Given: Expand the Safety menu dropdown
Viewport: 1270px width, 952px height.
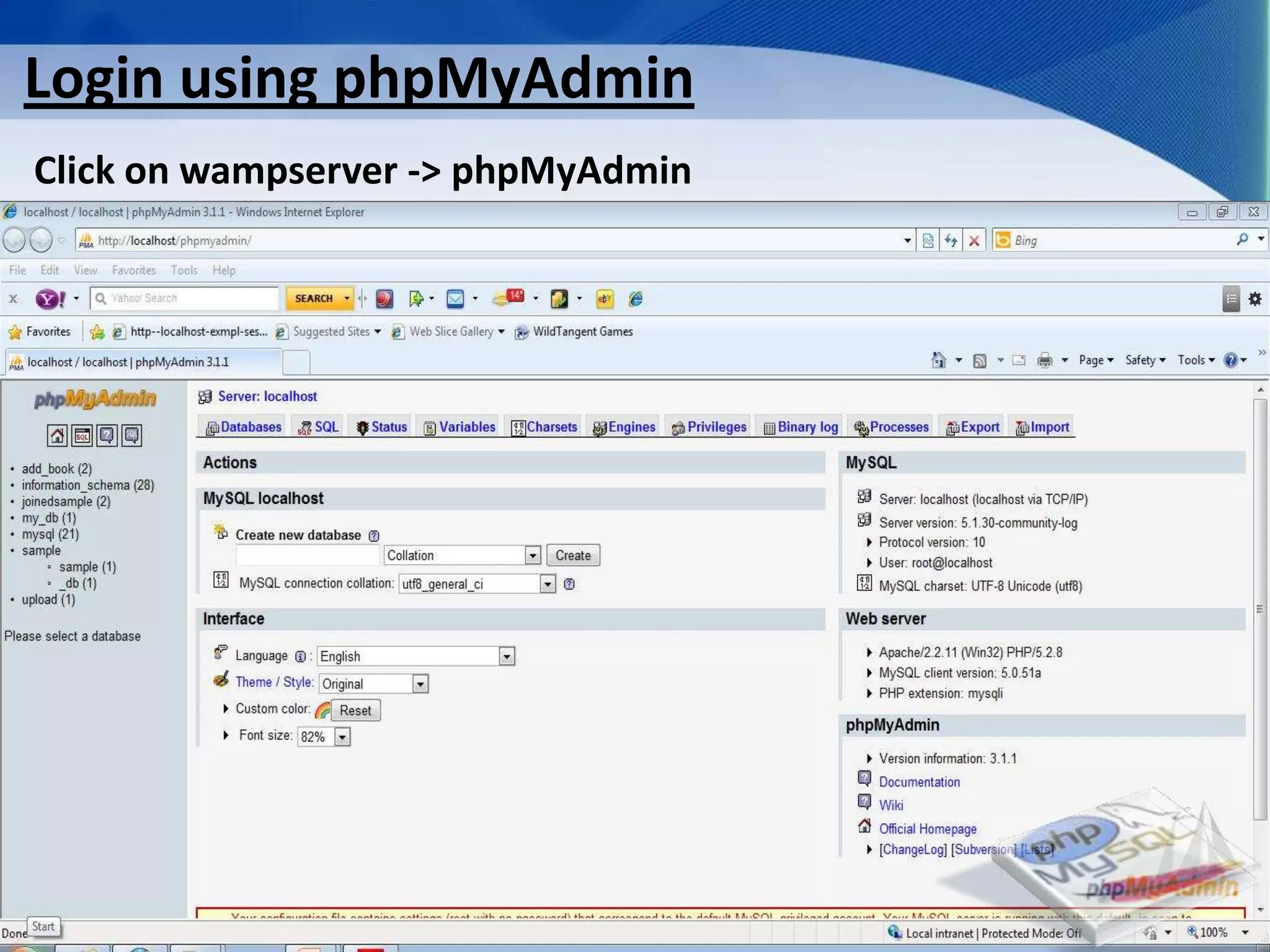Looking at the screenshot, I should (1146, 360).
